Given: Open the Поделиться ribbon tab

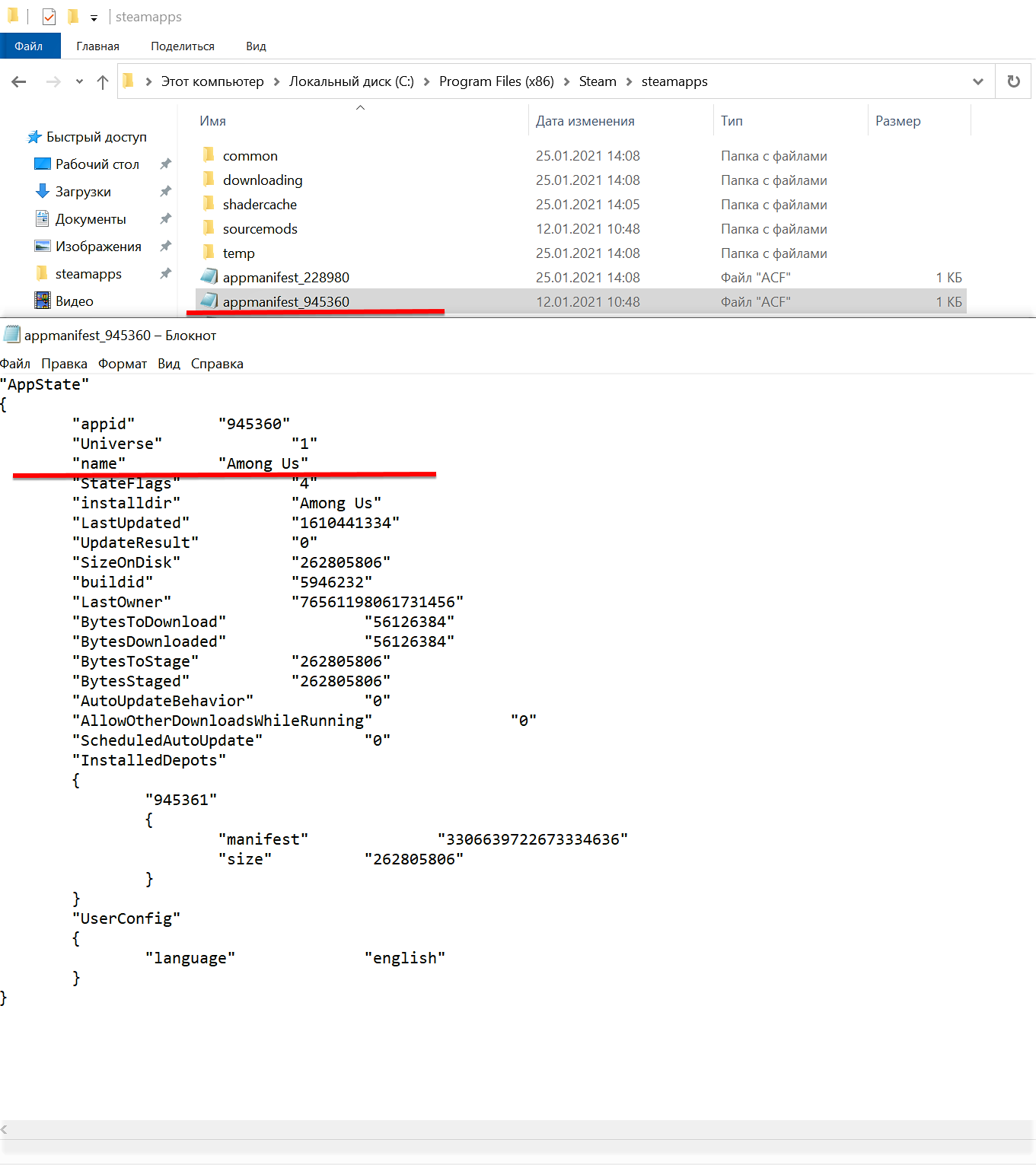Looking at the screenshot, I should coord(183,46).
